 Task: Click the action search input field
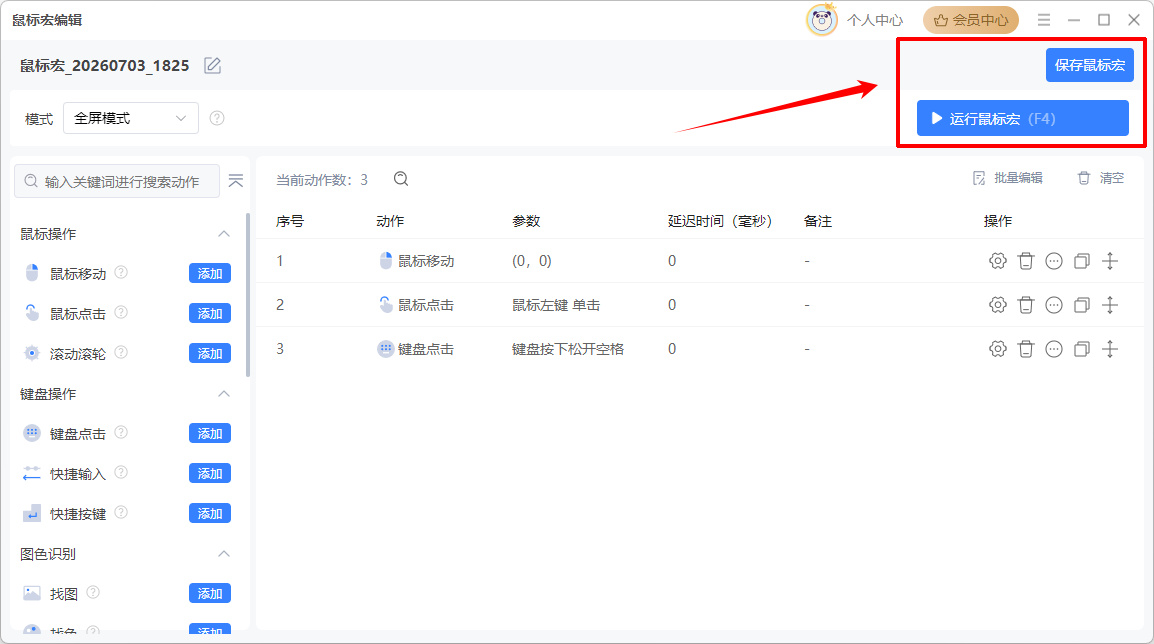tap(117, 181)
